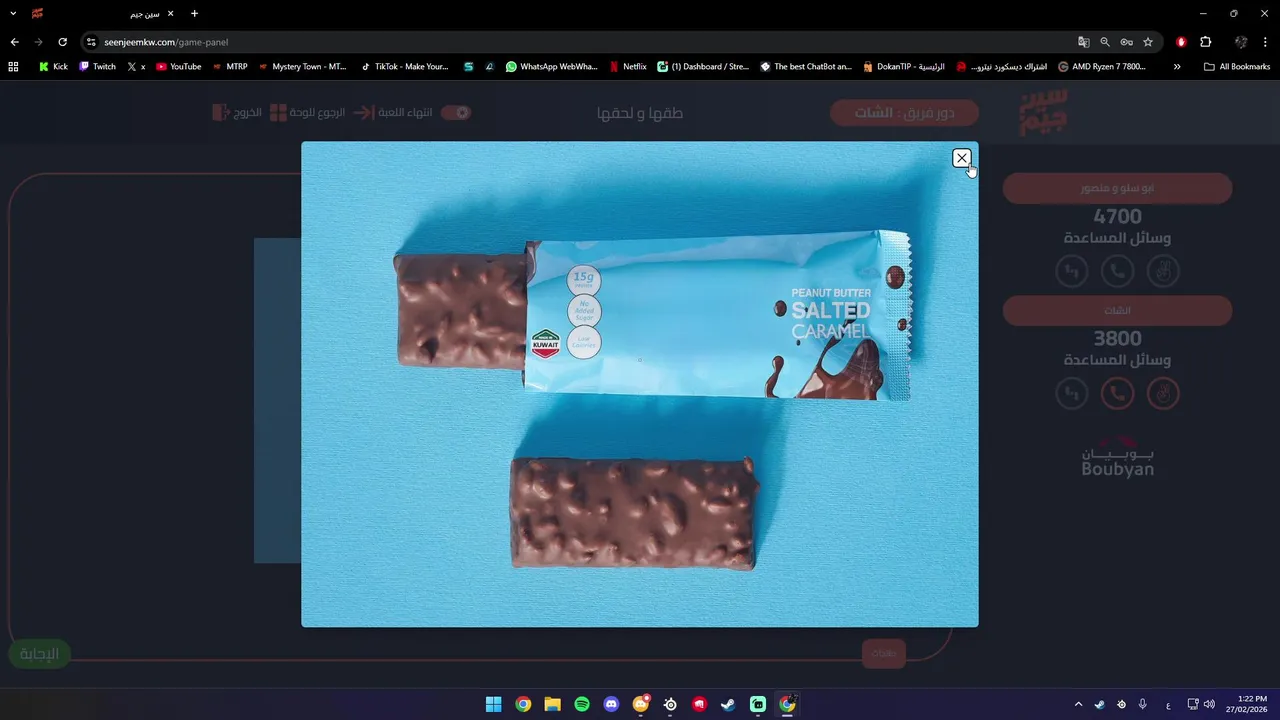
Task: Click the small red category tag below the board
Action: pyautogui.click(x=884, y=653)
